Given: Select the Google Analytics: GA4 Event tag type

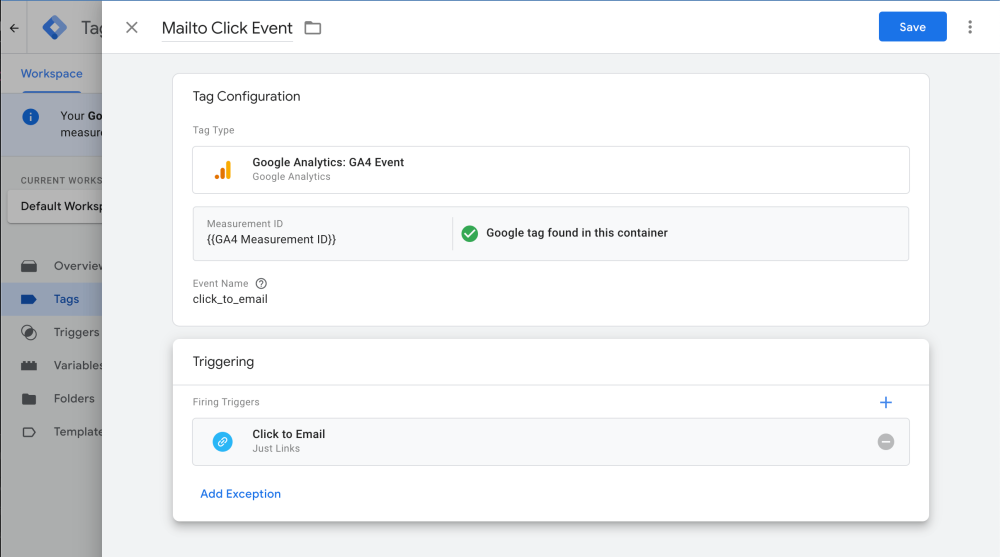Looking at the screenshot, I should tap(550, 170).
